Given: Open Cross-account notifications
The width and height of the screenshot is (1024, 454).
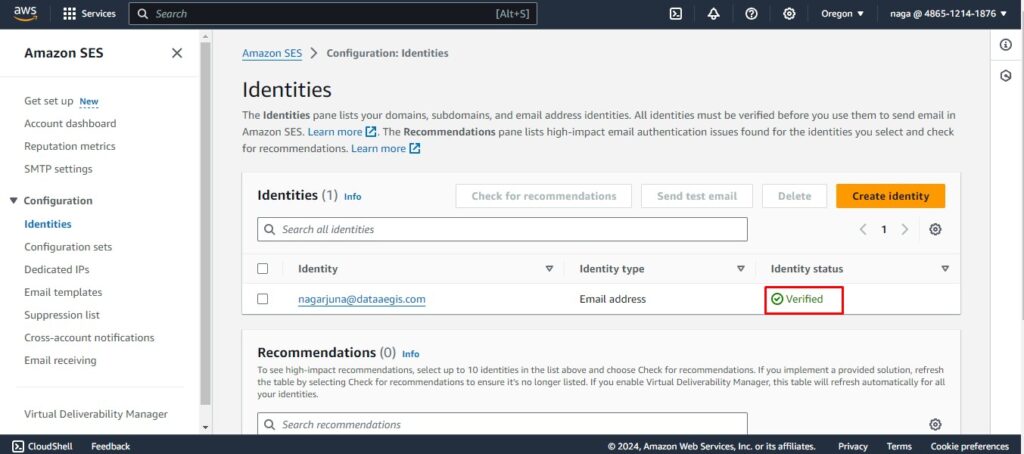Looking at the screenshot, I should pos(89,338).
